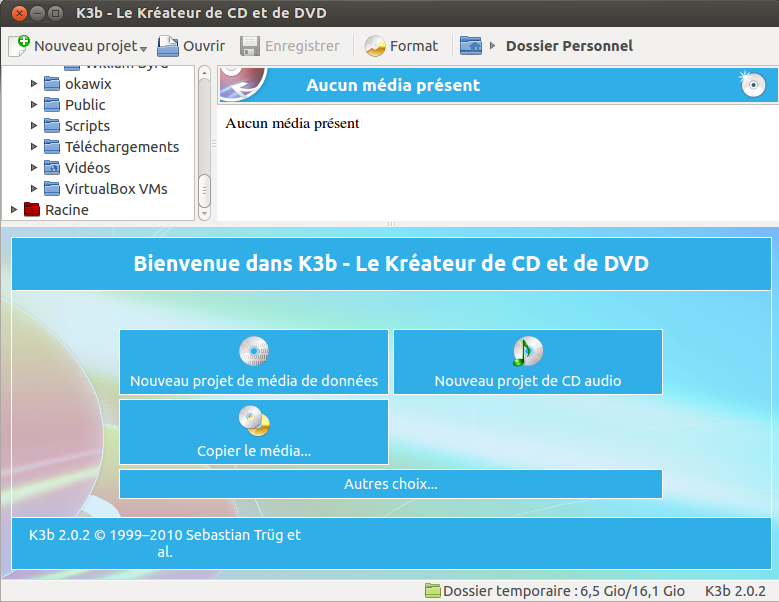Select the Racine tree label
The height and width of the screenshot is (602, 779).
(x=67, y=210)
